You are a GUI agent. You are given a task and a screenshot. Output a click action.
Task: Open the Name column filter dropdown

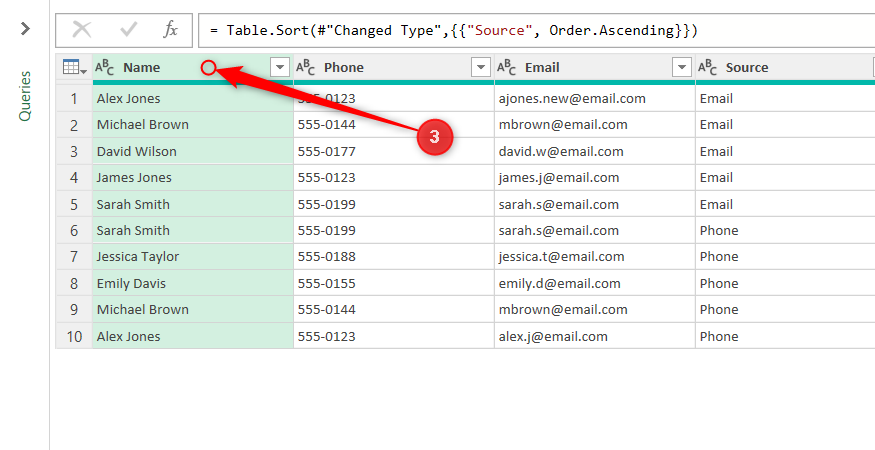(280, 68)
